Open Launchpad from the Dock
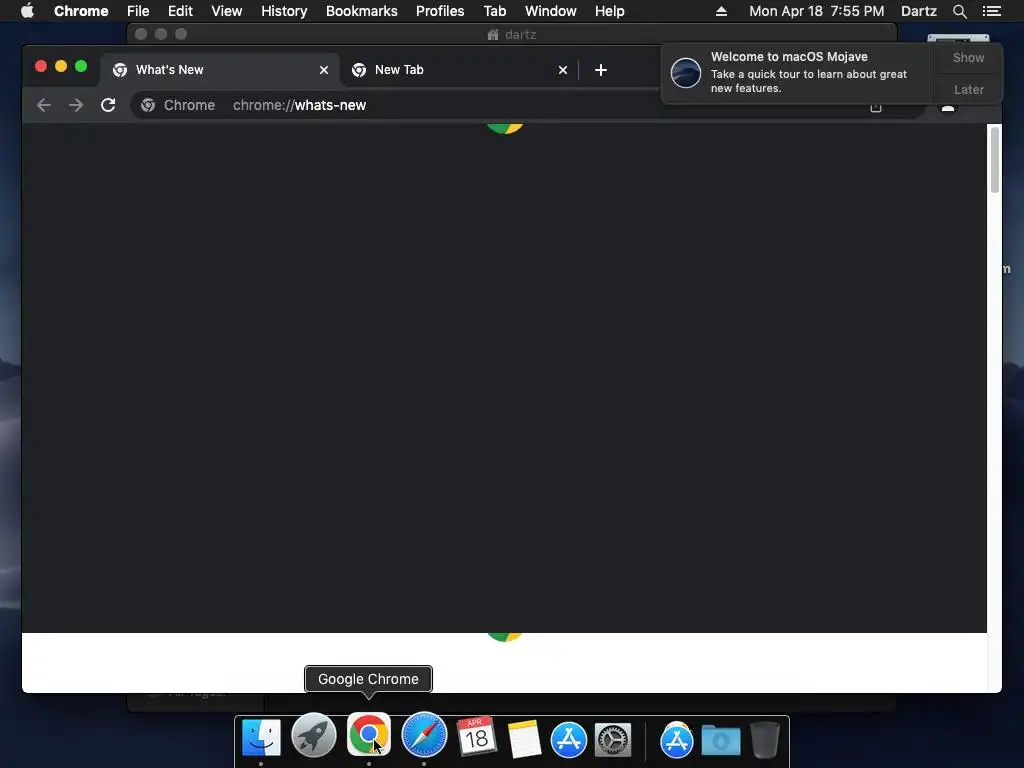Screen dimensions: 1024x768 [314, 737]
